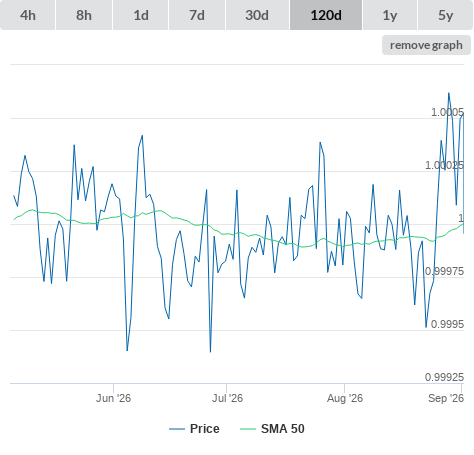Click the Sep '26 axis label

pyautogui.click(x=446, y=398)
